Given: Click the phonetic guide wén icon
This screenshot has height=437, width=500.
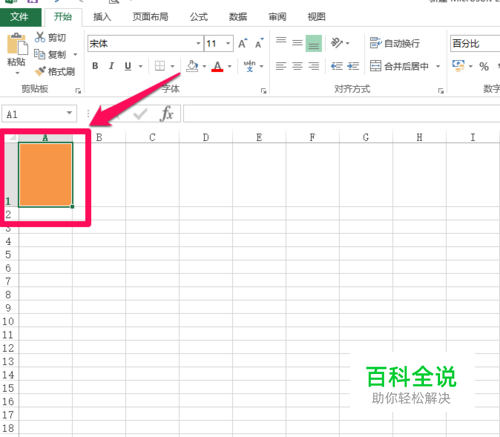Looking at the screenshot, I should click(249, 66).
